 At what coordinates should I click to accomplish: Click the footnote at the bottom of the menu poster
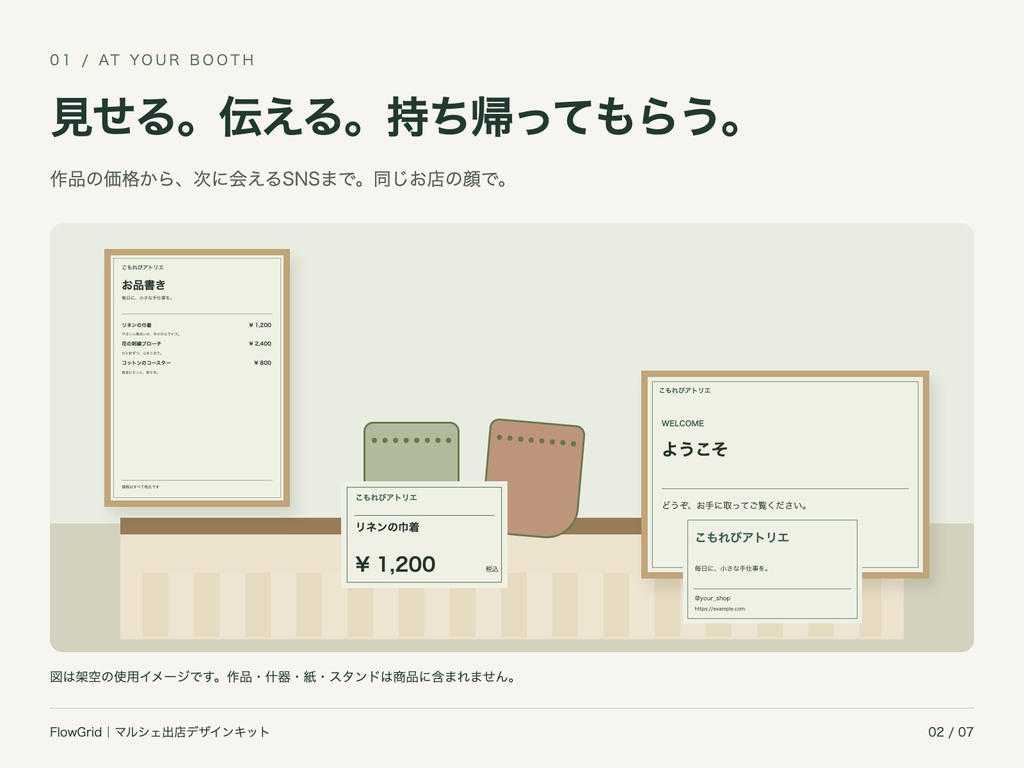140,487
